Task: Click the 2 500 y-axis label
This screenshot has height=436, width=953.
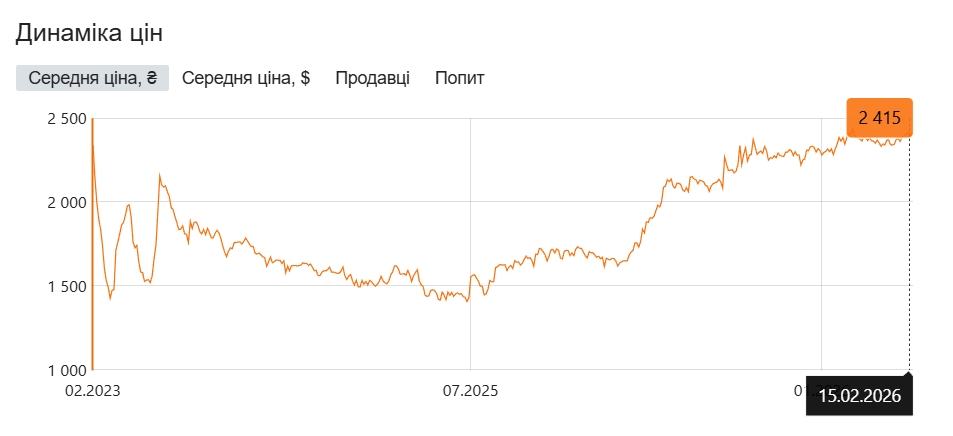Action: (x=66, y=119)
